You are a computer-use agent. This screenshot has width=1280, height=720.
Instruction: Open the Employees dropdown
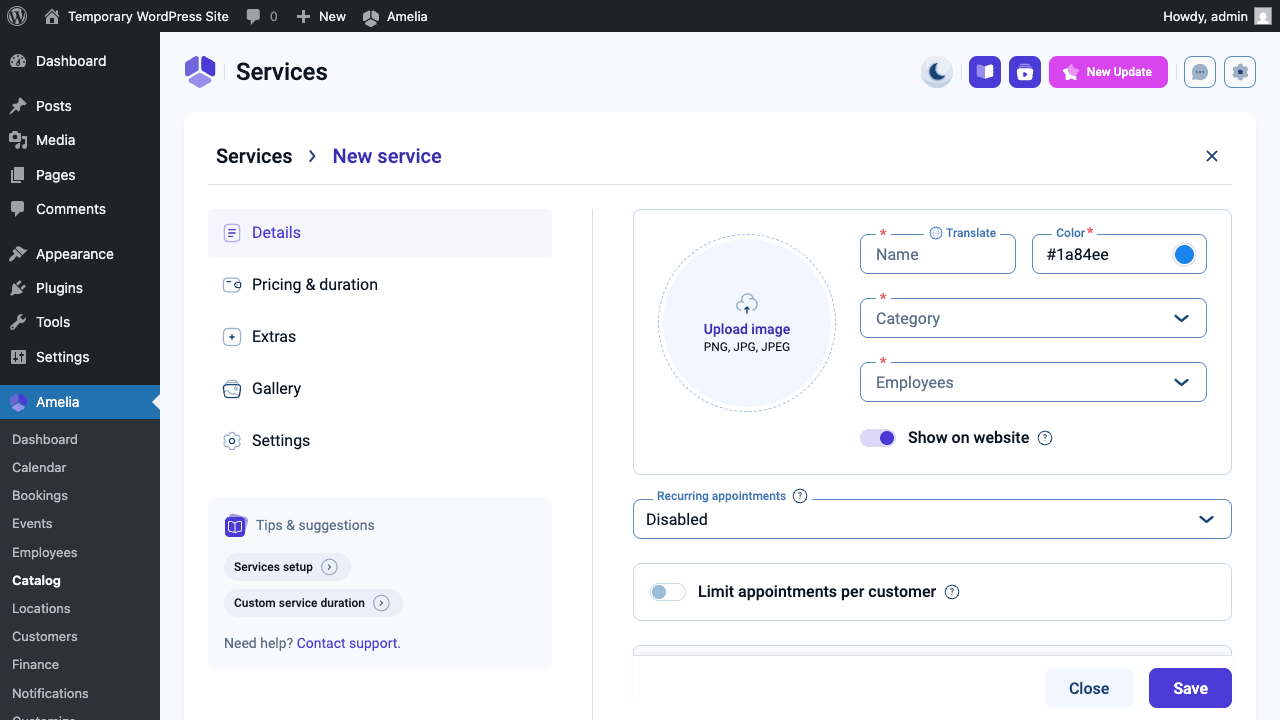pos(1033,382)
